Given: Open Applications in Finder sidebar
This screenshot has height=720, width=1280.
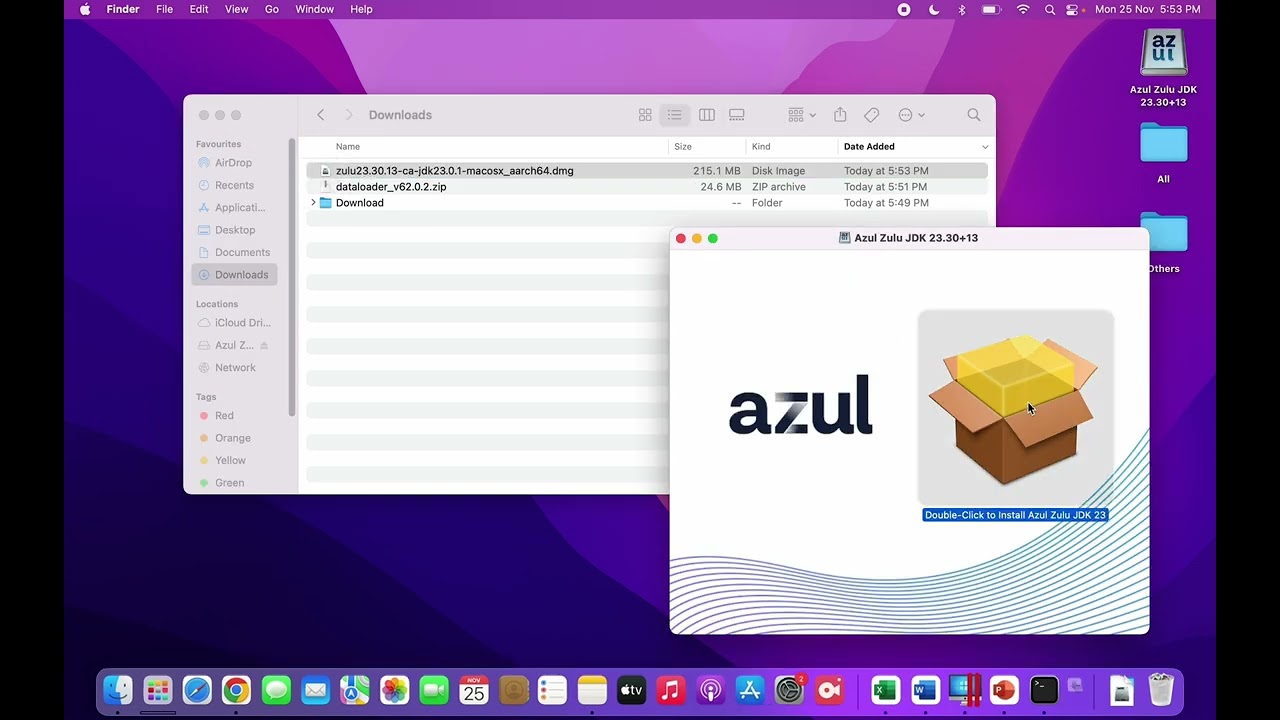Looking at the screenshot, I should pyautogui.click(x=234, y=208).
